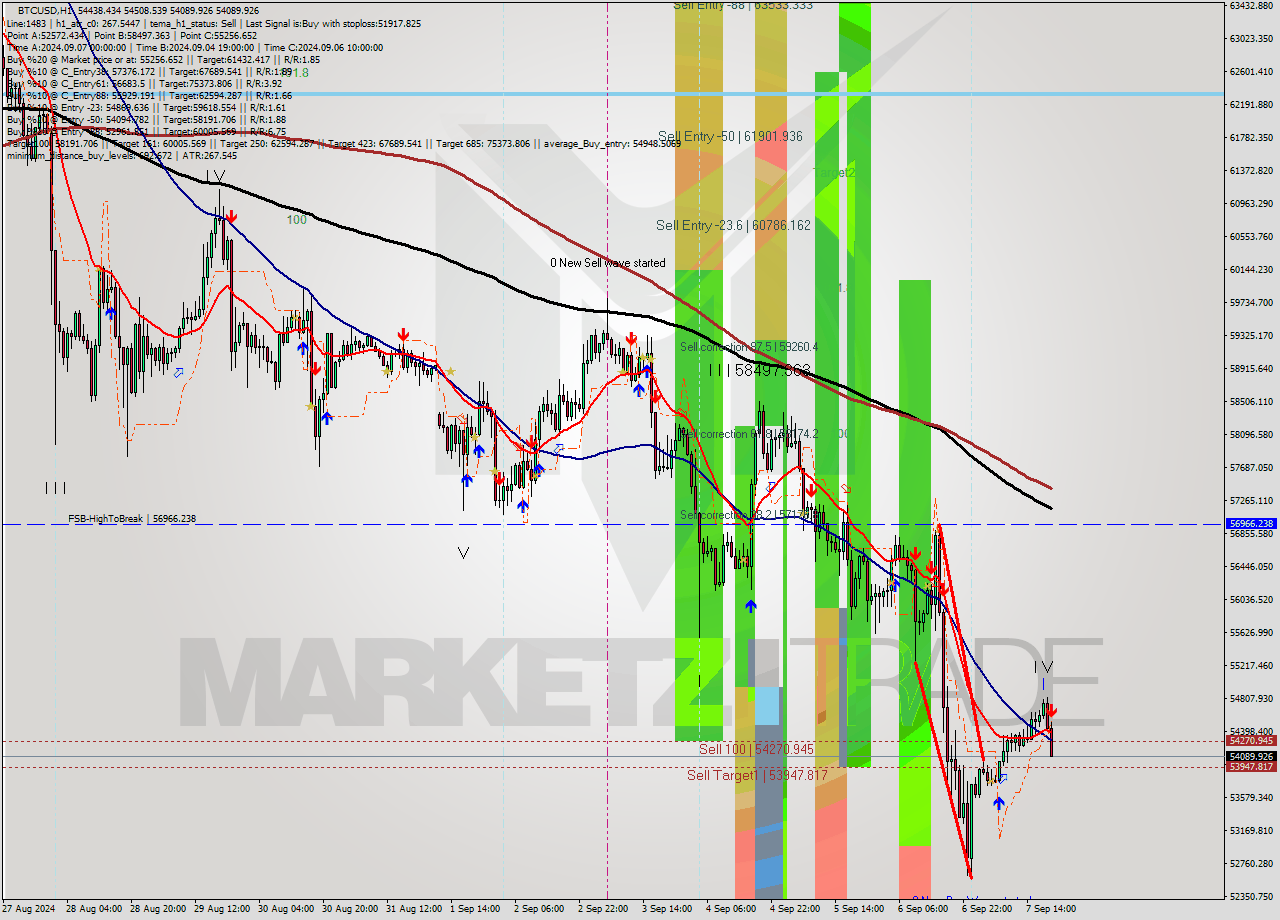Click the 'I I I | 58497.363' wave label
The height and width of the screenshot is (920, 1280).
pyautogui.click(x=759, y=370)
